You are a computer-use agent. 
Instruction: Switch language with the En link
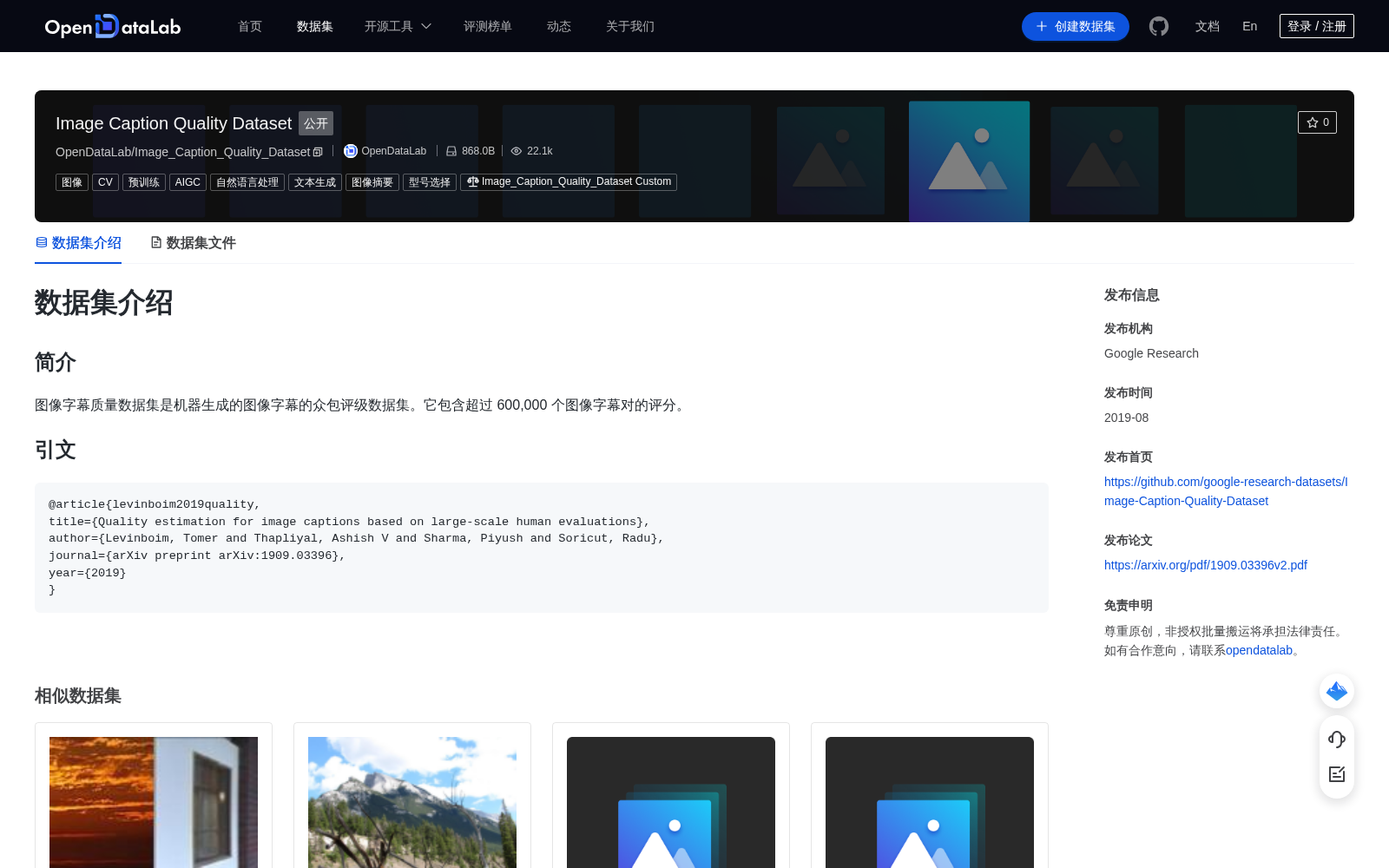pos(1250,26)
